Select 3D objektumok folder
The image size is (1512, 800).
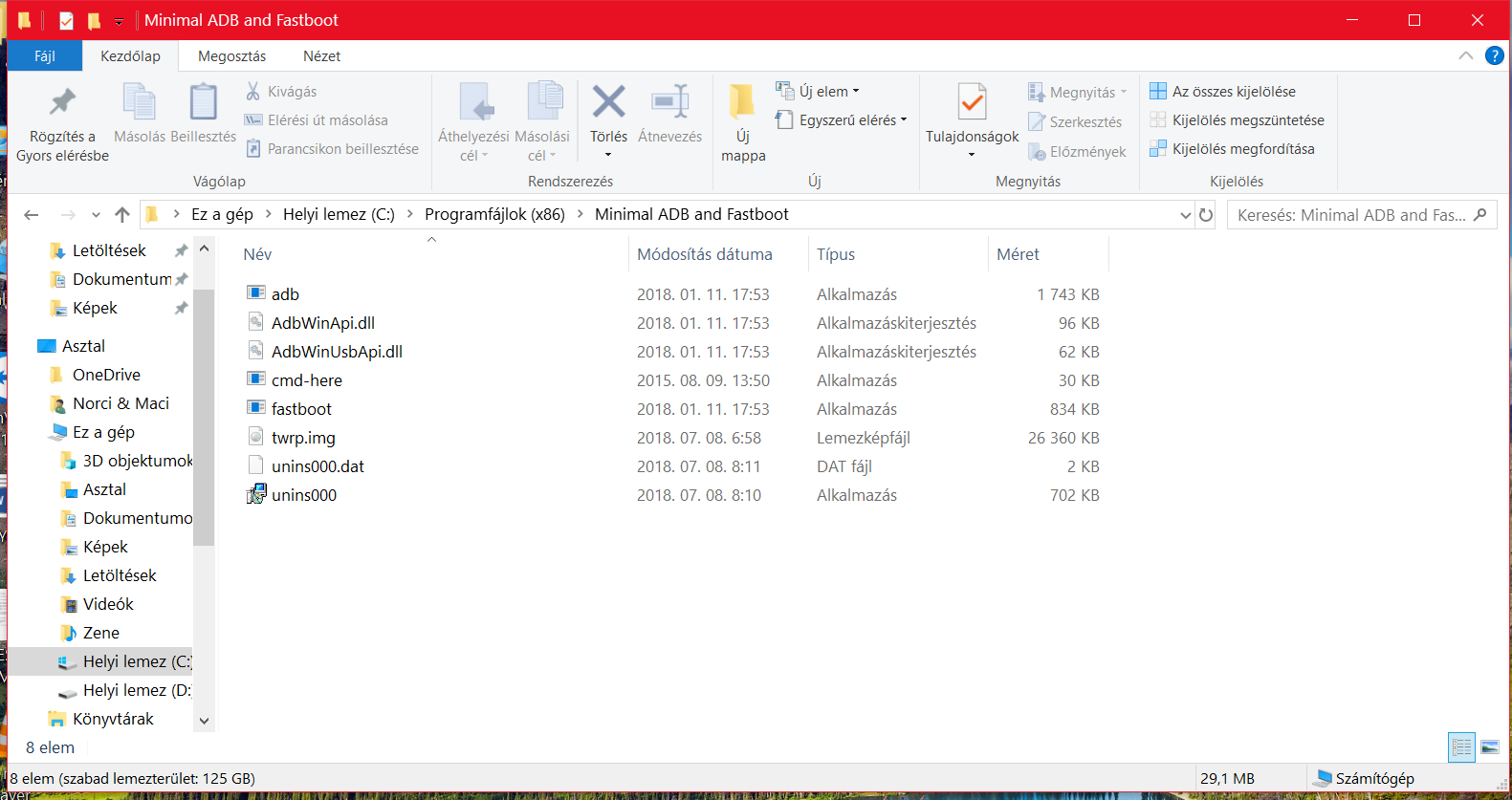pos(137,461)
